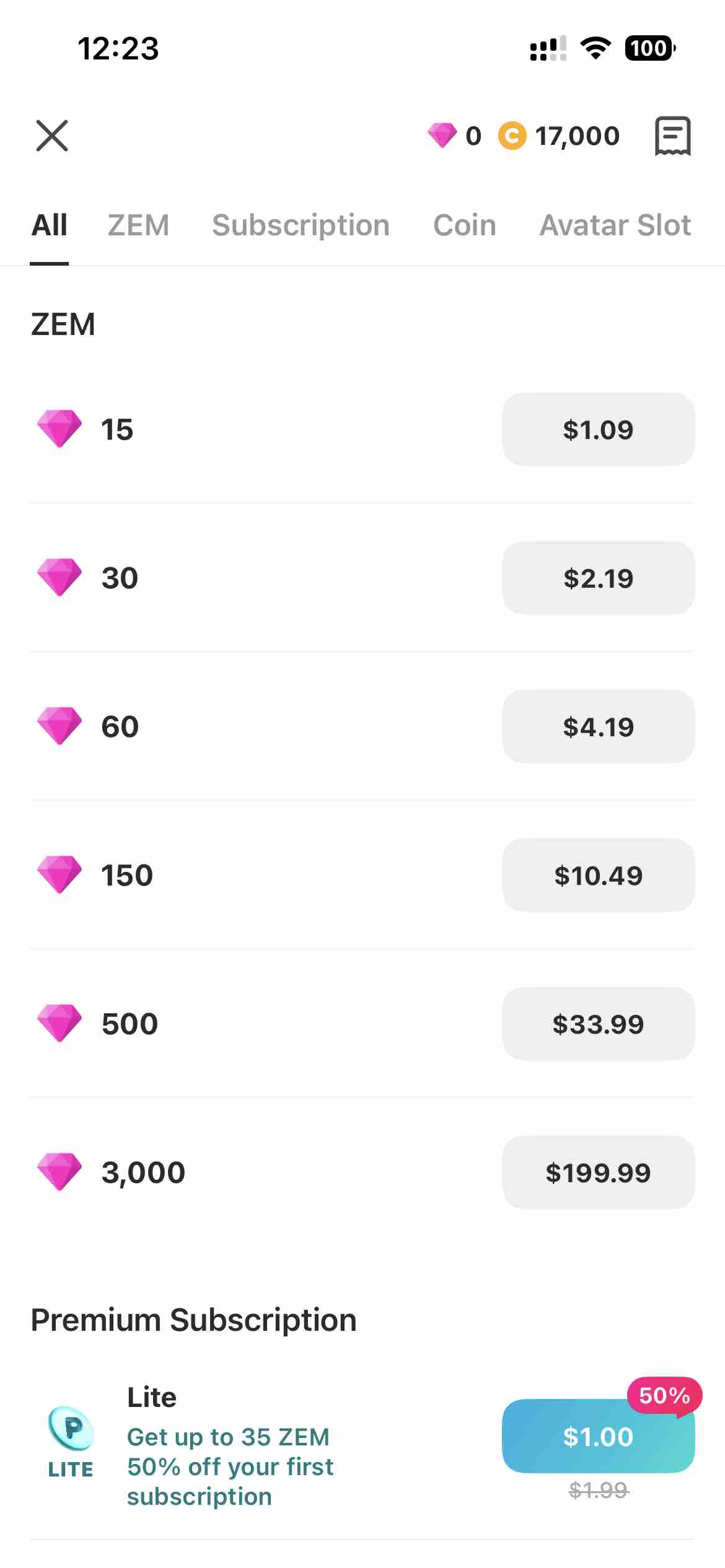Open the Subscription tab
The image size is (725, 1568).
301,225
